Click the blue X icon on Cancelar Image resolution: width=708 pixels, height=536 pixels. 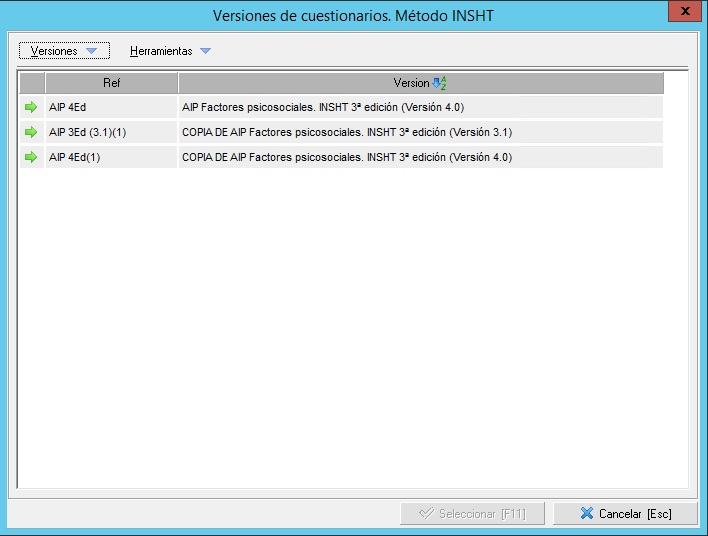(x=587, y=514)
